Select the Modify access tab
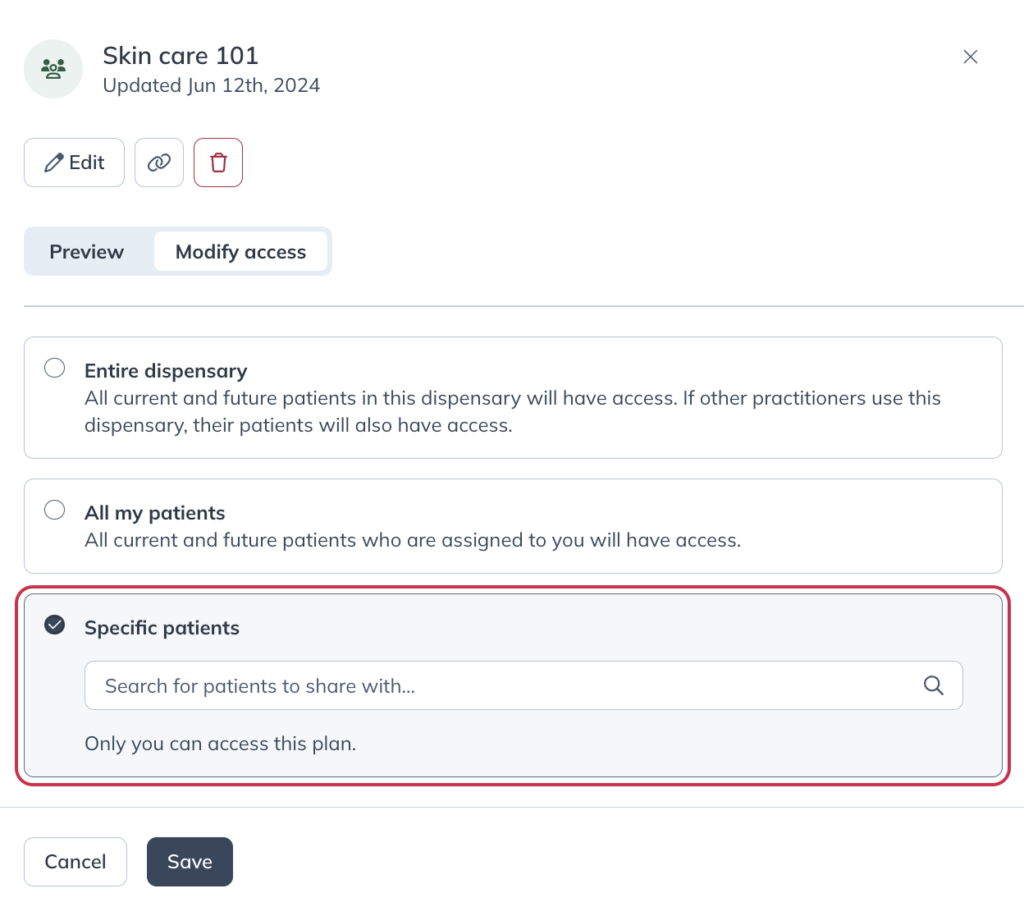Image resolution: width=1024 pixels, height=916 pixels. coord(240,251)
